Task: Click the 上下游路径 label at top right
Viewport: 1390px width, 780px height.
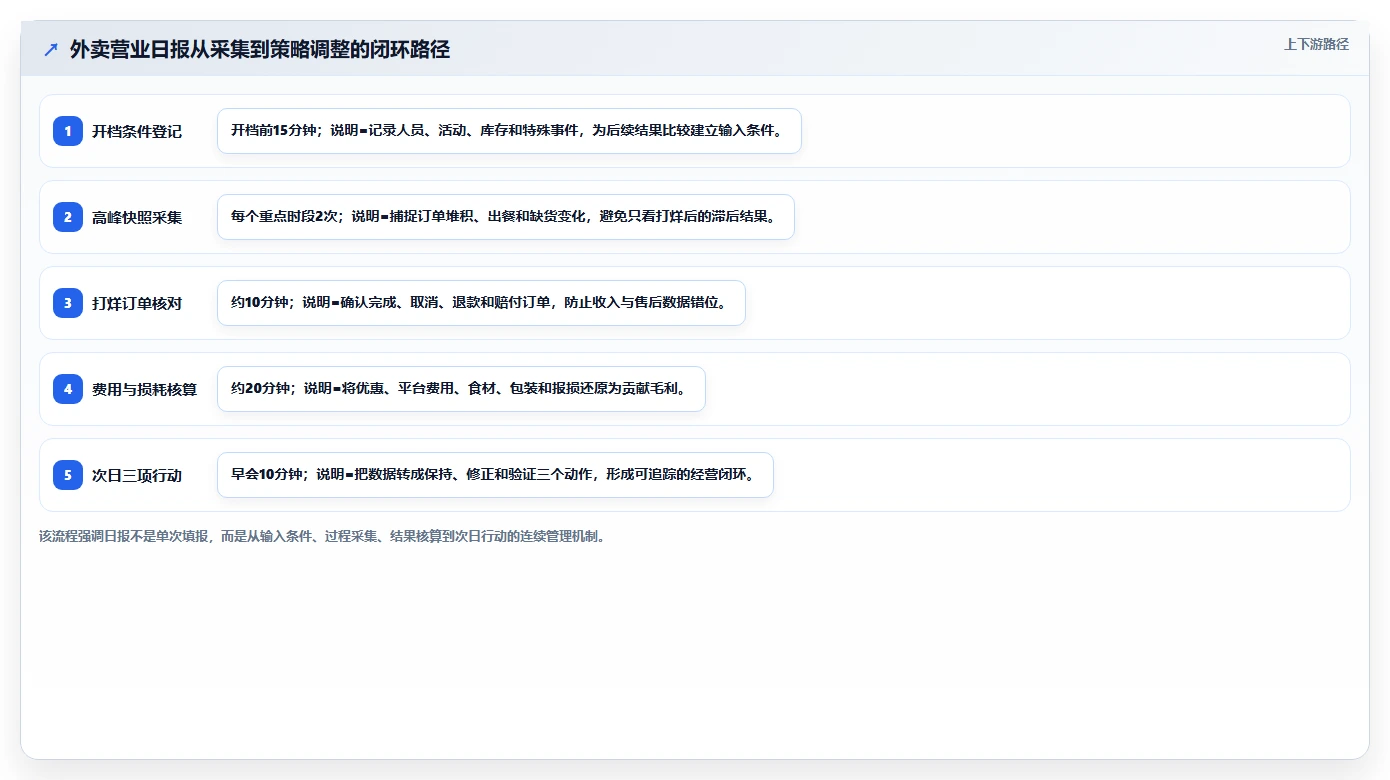Action: tap(1316, 44)
